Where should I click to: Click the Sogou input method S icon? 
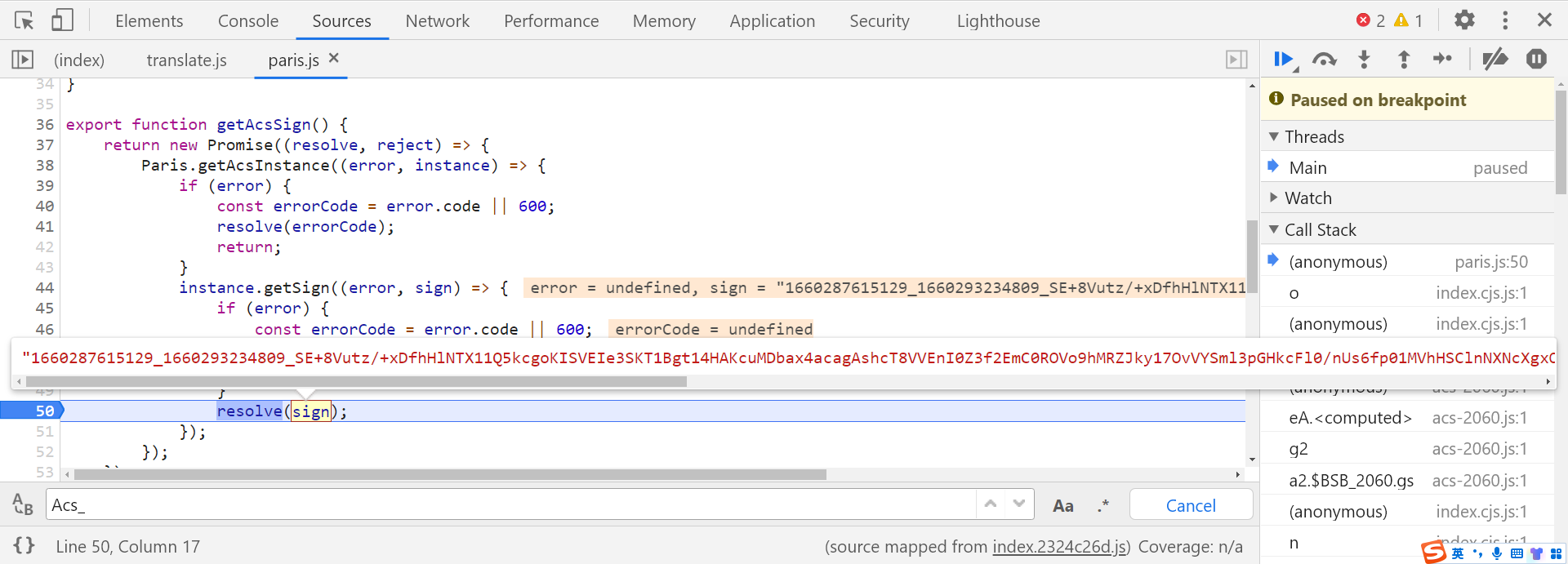pyautogui.click(x=1433, y=553)
